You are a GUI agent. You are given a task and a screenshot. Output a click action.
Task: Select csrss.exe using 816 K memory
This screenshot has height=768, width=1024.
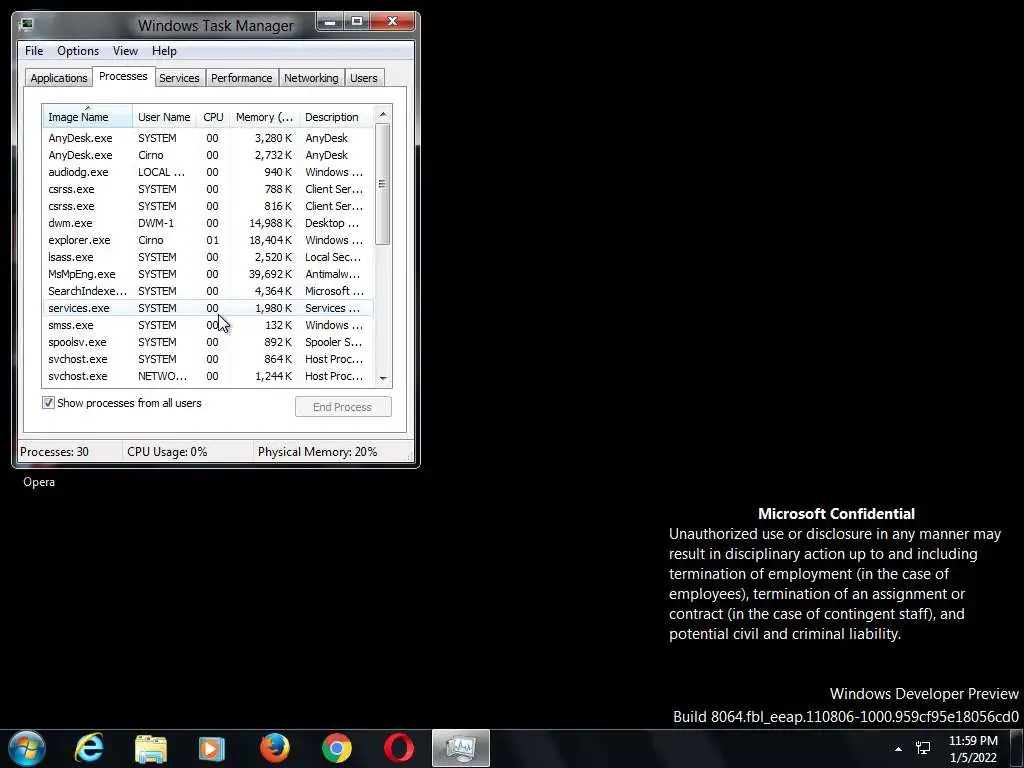(x=208, y=206)
